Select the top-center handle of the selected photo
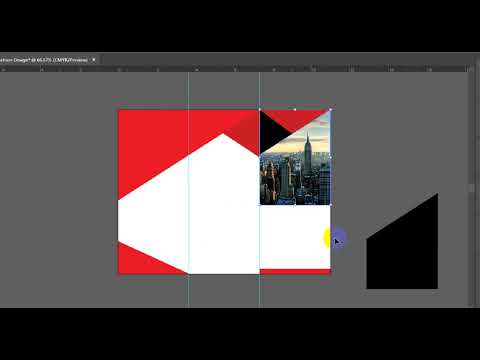Image resolution: width=480 pixels, height=360 pixels. [x=295, y=110]
